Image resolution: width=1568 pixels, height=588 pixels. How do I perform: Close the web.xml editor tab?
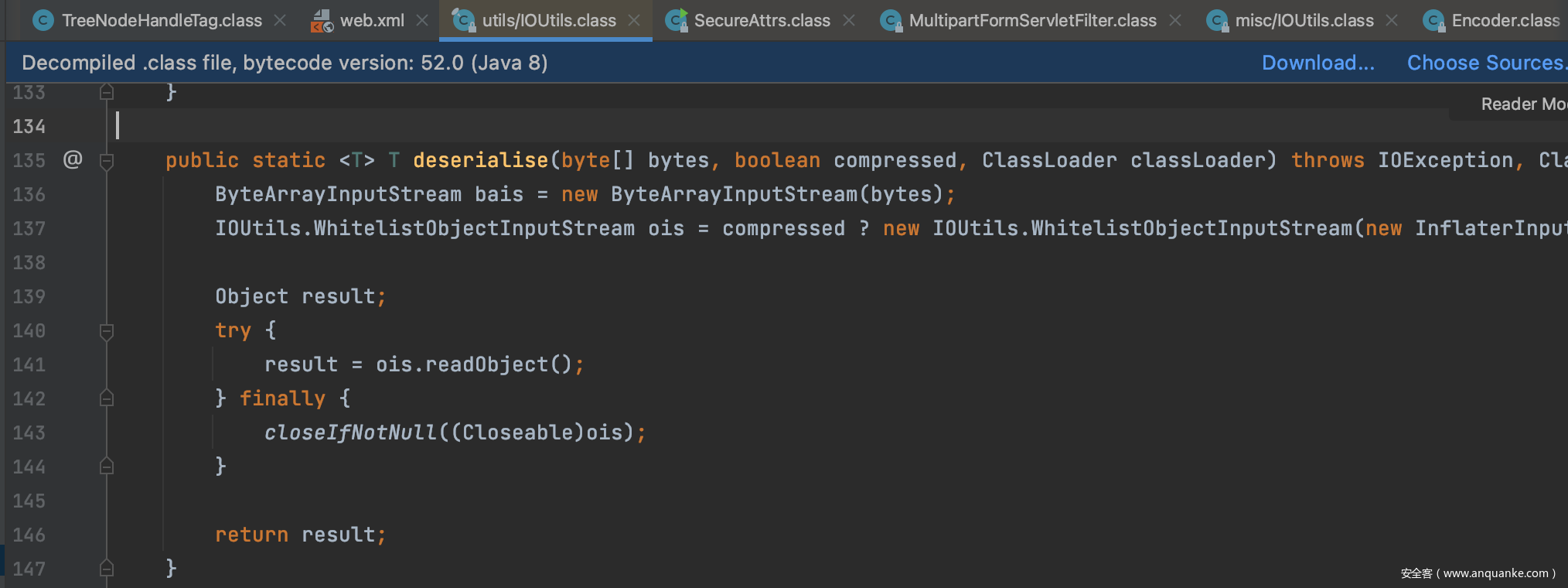422,21
